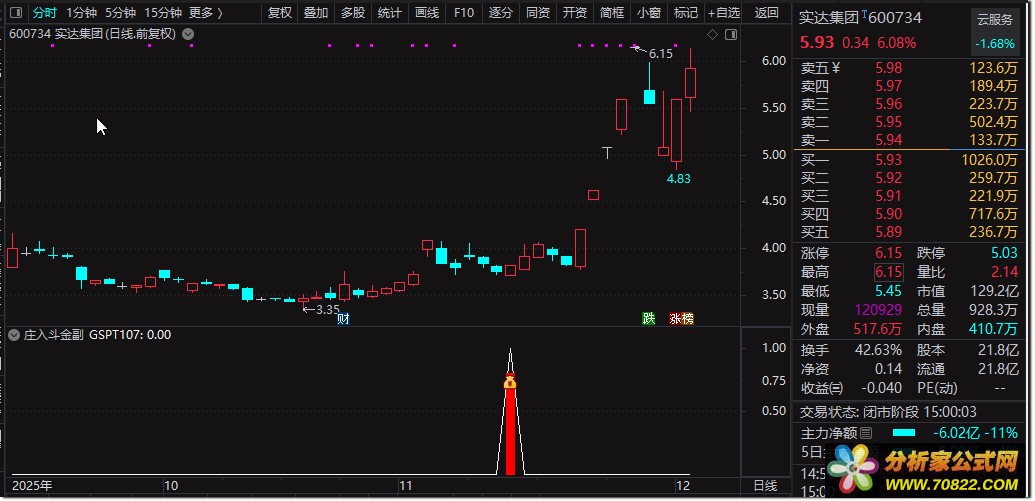This screenshot has width=1035, height=501.
Task: Click the 逐分 toolbar button
Action: (x=501, y=13)
